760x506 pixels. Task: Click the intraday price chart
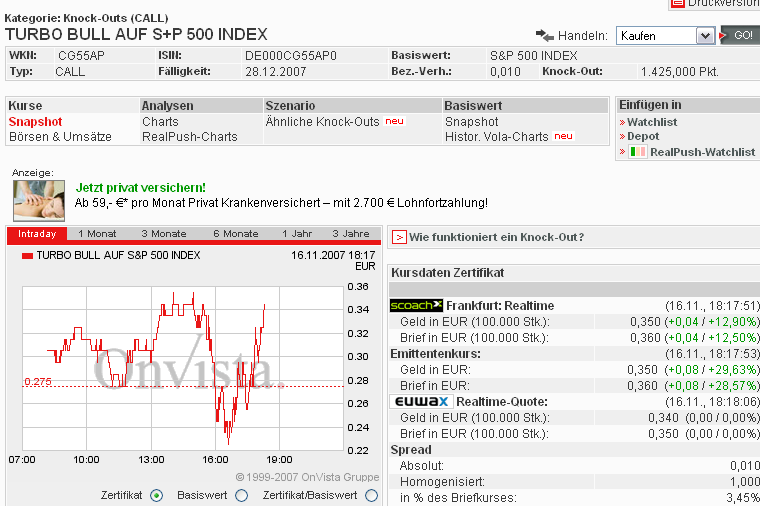click(x=183, y=368)
